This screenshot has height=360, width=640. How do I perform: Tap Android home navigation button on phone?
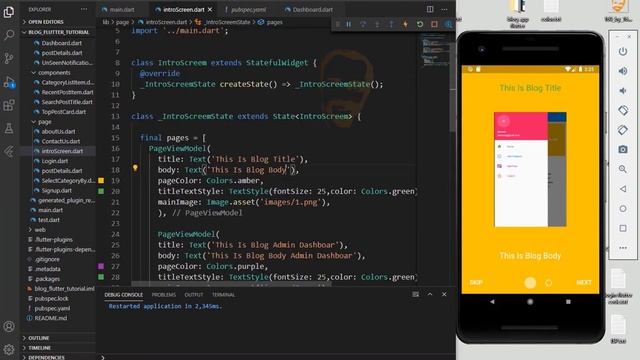tap(530, 302)
